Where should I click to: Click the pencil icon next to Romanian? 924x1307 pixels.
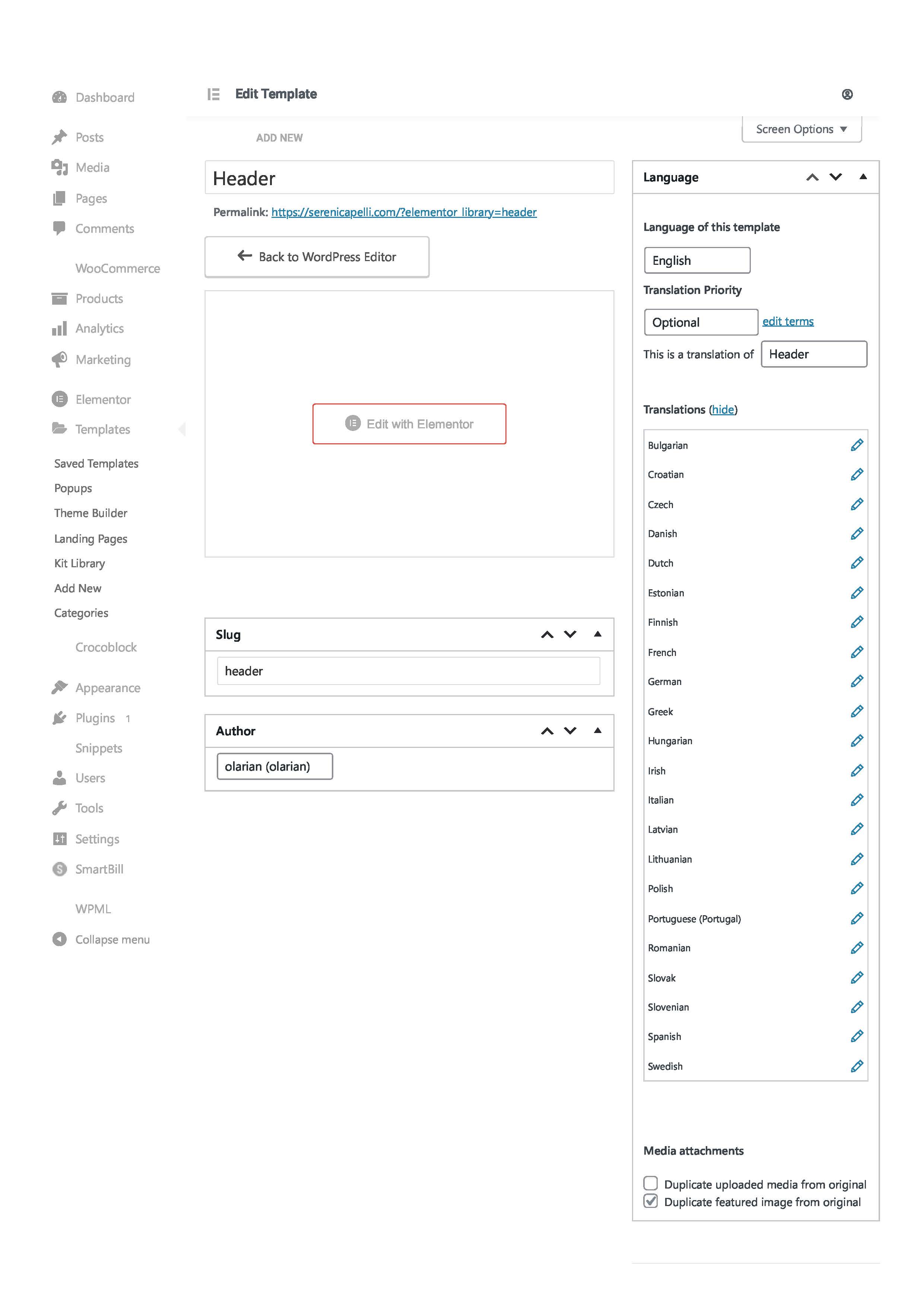(x=856, y=947)
